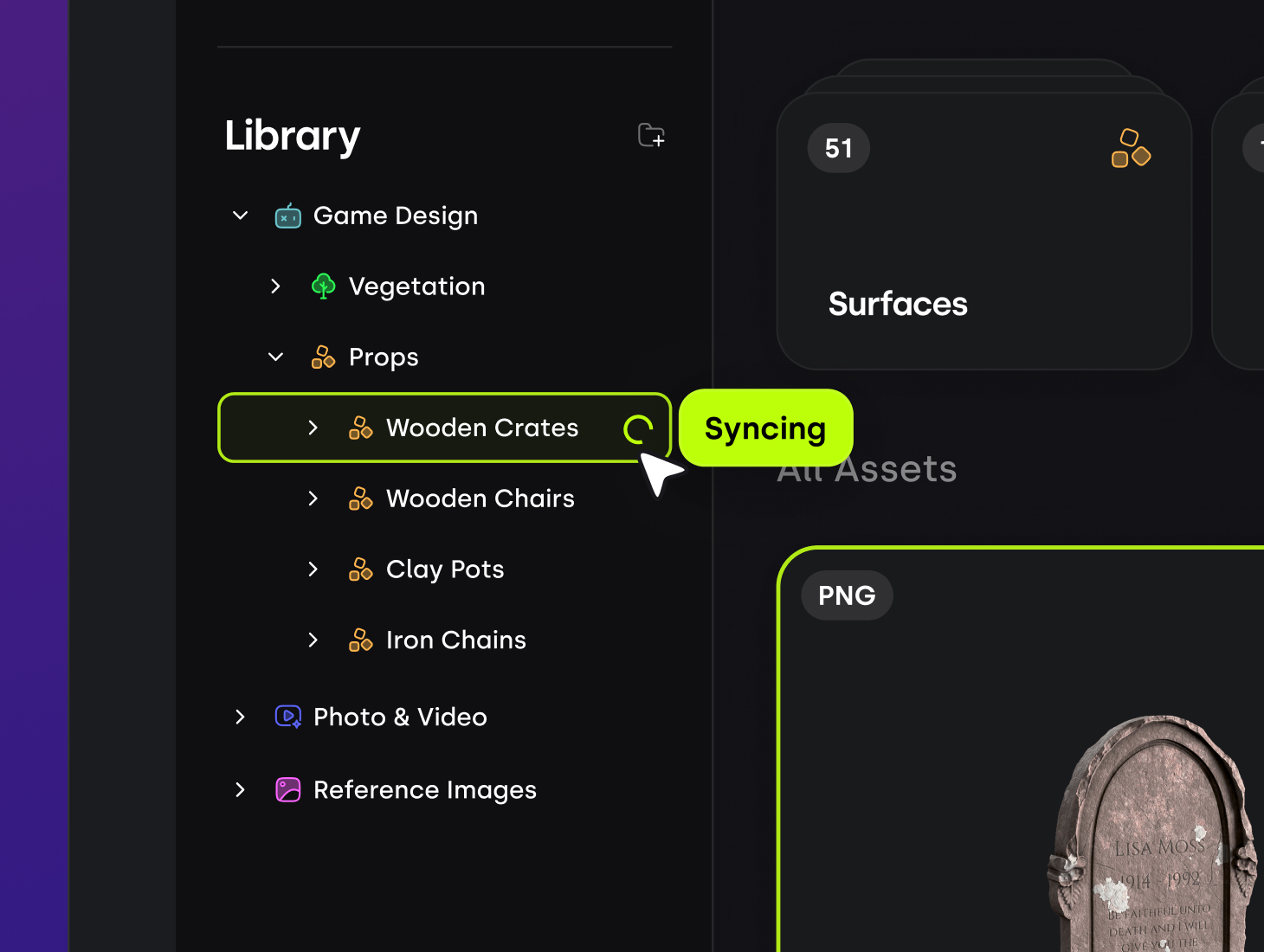Collapse the Props section

(274, 357)
